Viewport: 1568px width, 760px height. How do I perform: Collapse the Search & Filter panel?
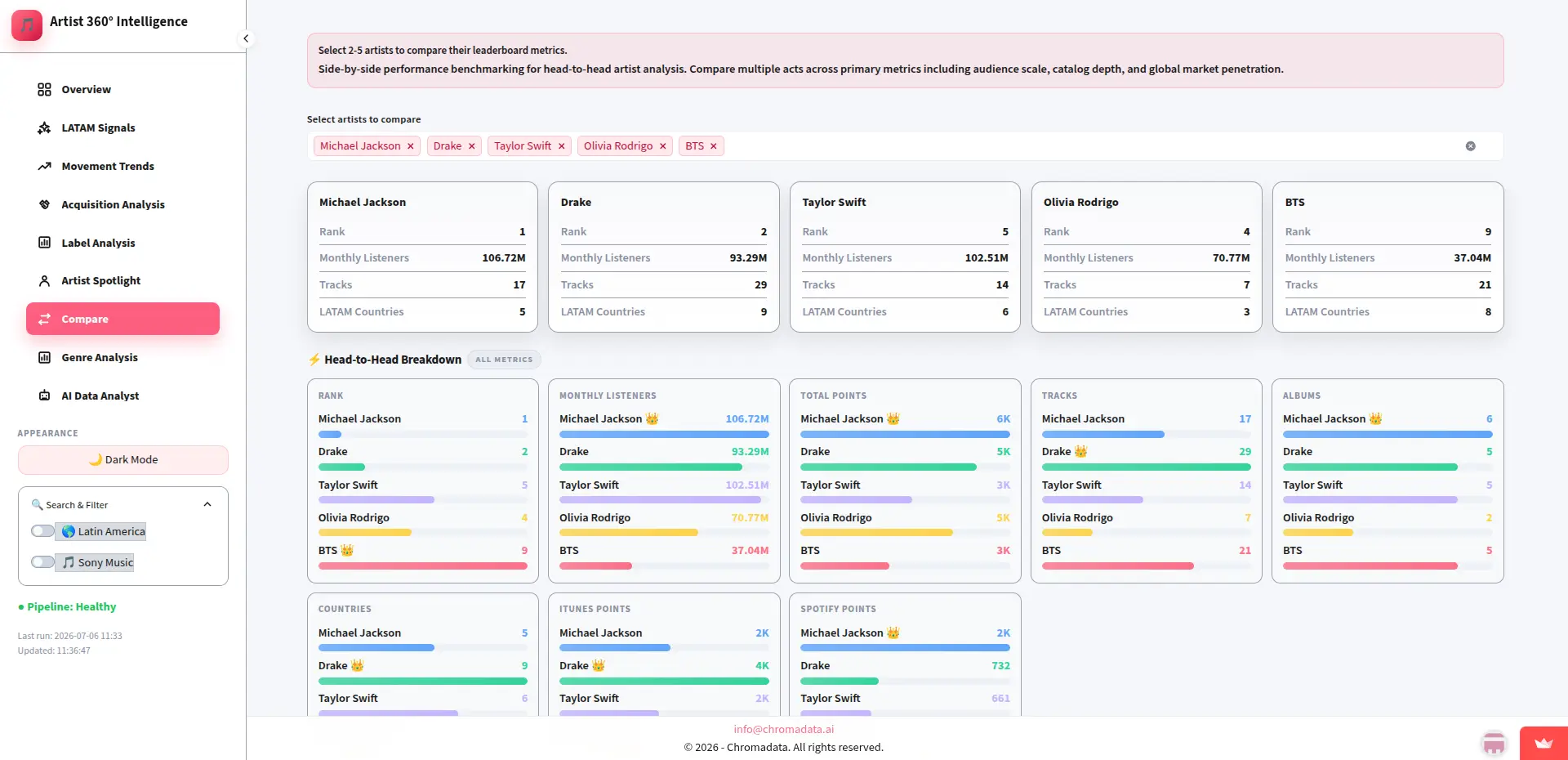[207, 504]
